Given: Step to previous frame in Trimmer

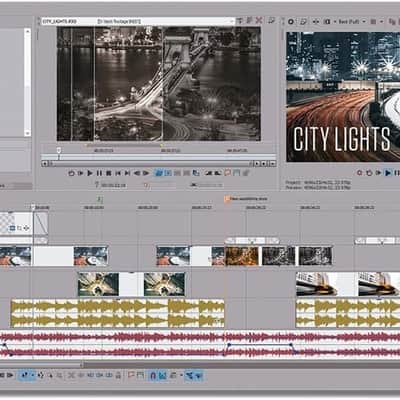Looking at the screenshot, I should coord(137,173).
